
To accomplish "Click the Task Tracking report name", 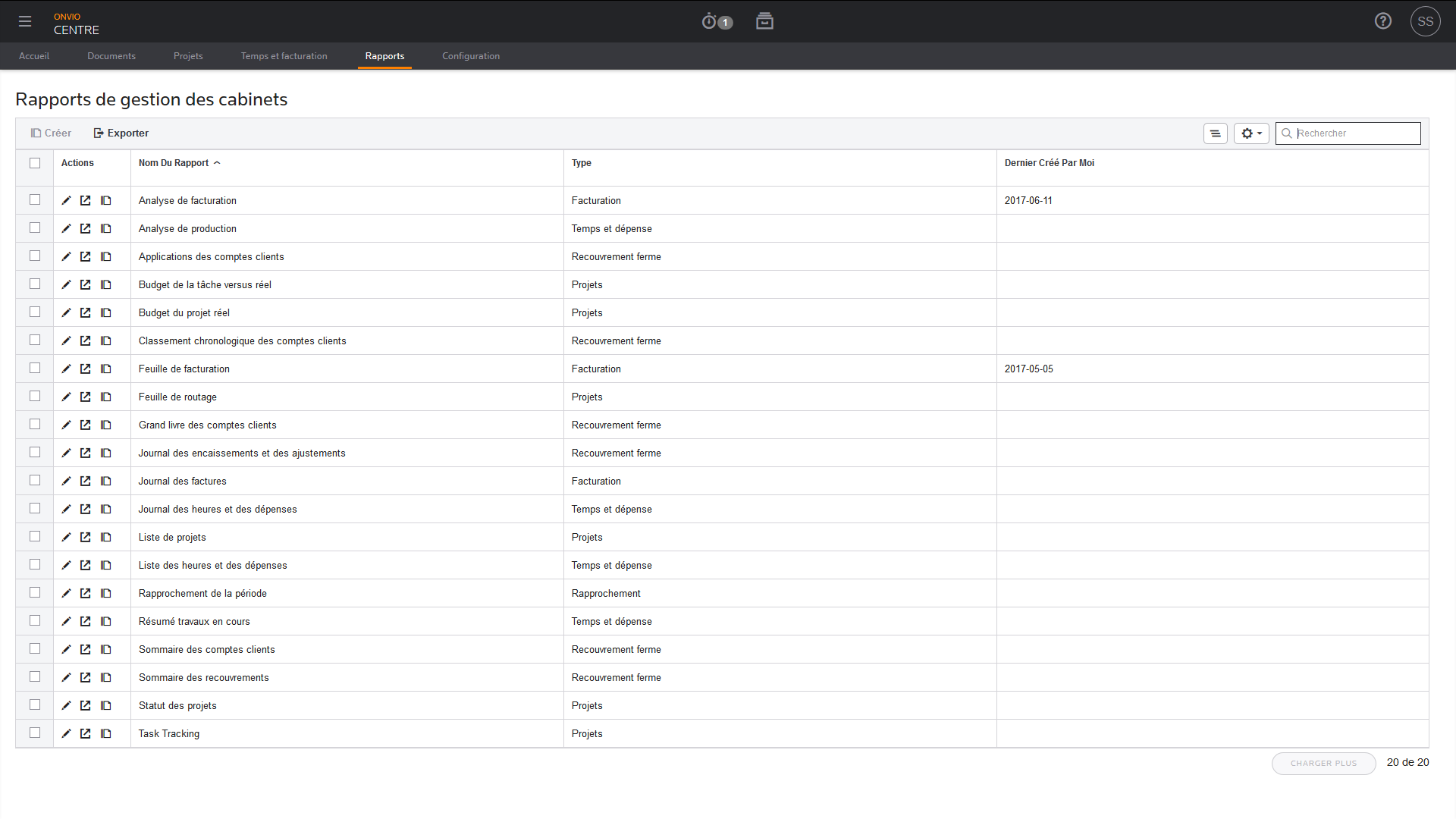I will coord(169,734).
